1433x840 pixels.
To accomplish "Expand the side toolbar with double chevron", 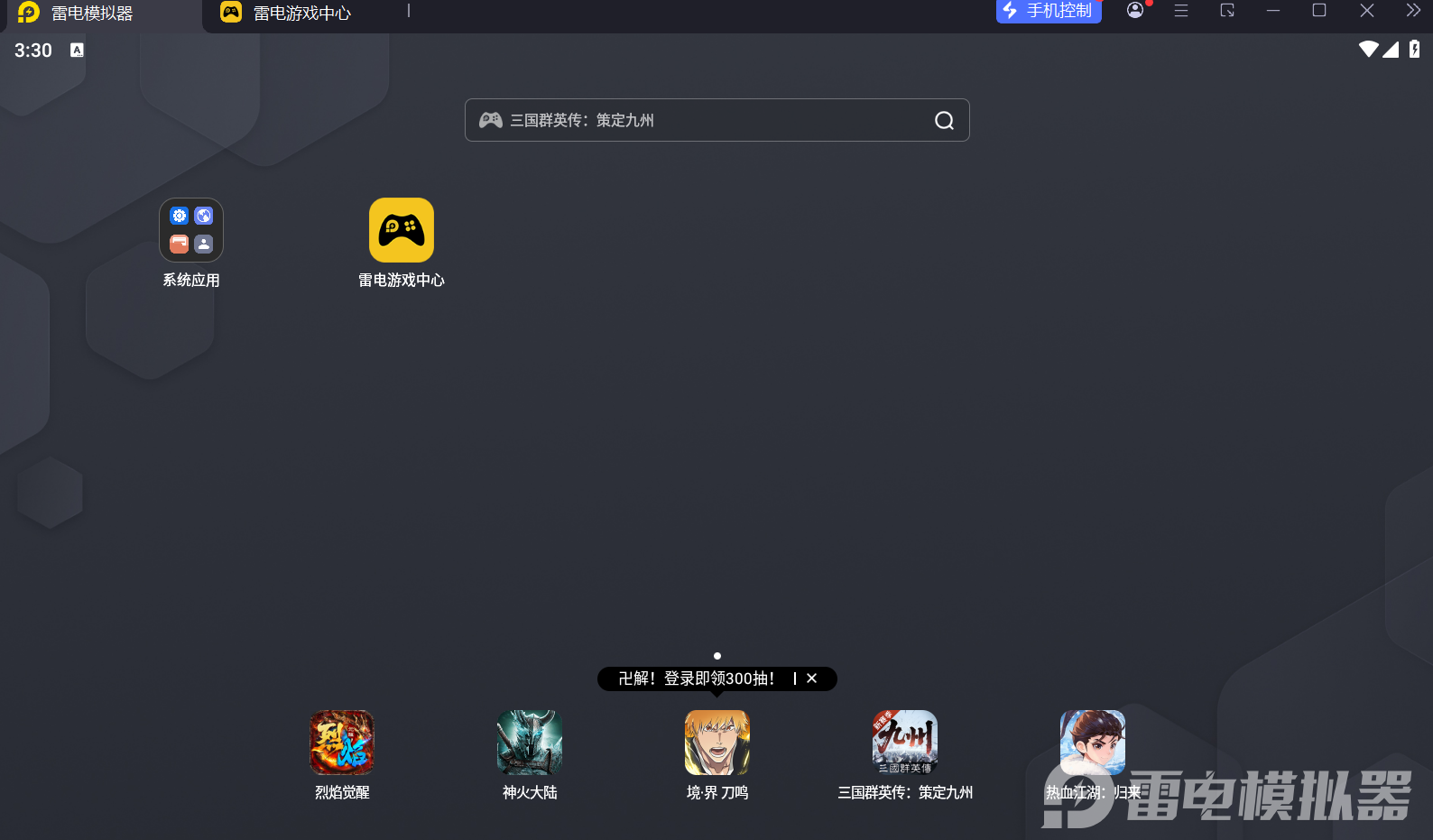I will coord(1413,11).
